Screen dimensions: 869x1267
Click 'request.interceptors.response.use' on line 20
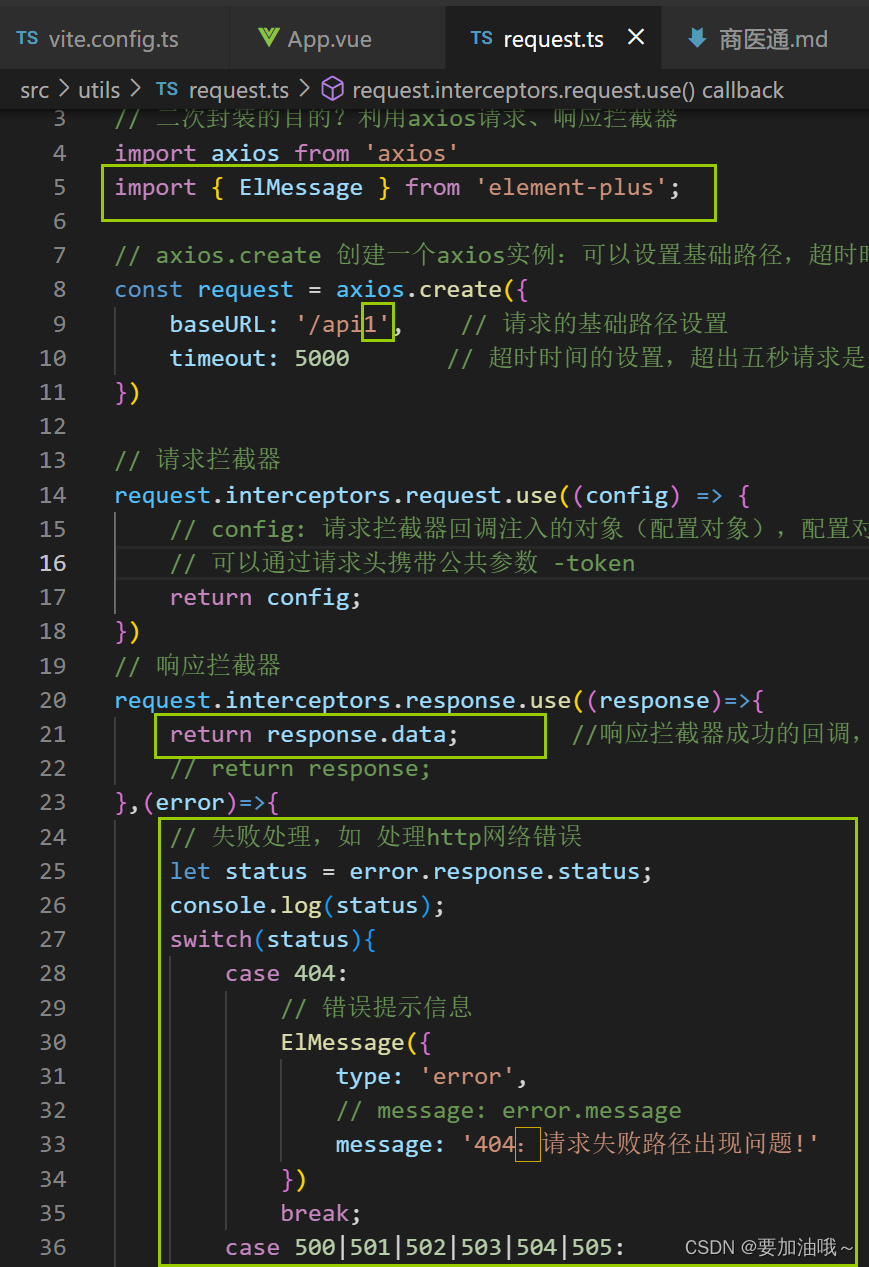(342, 700)
